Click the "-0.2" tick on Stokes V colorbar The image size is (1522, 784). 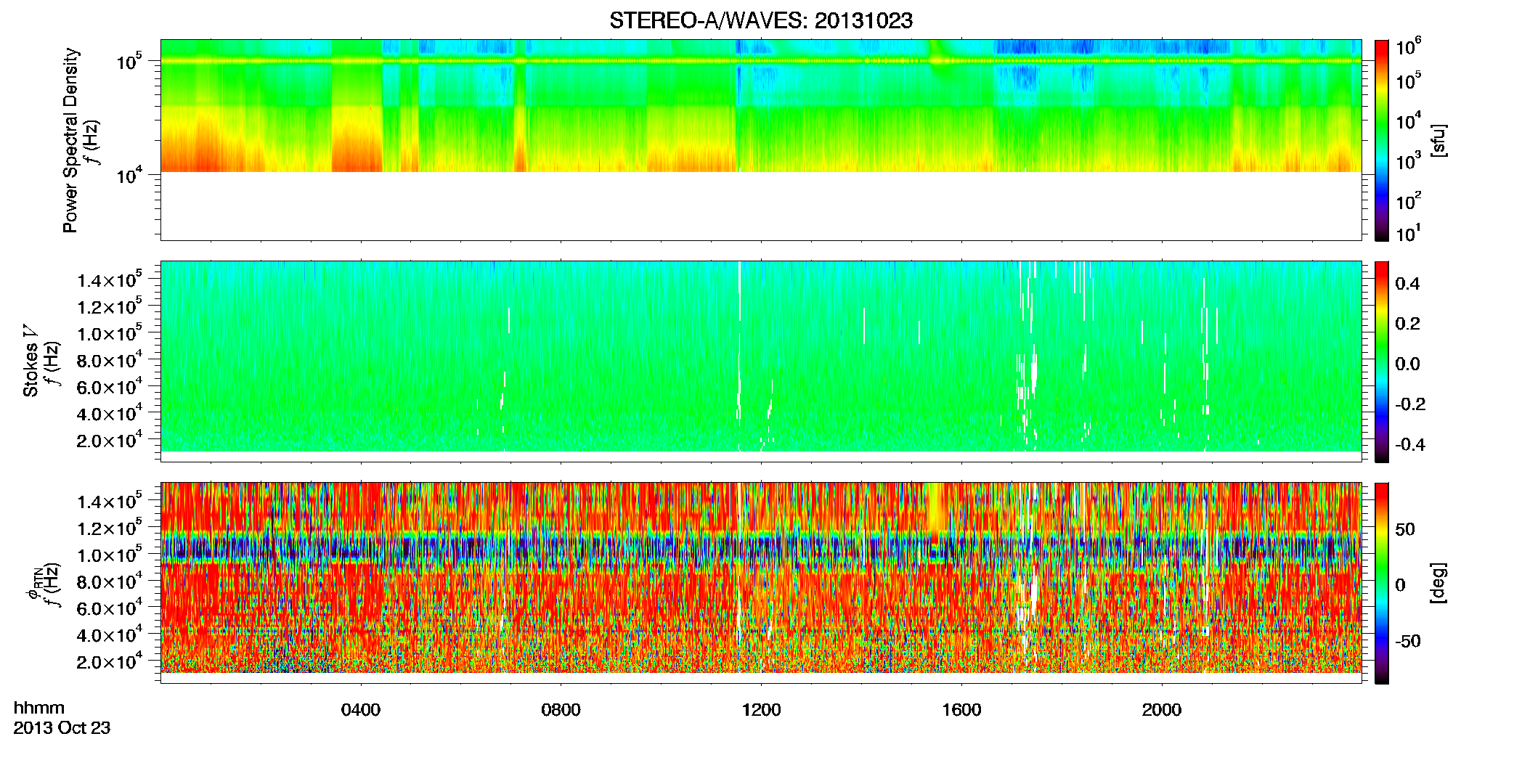[1410, 404]
